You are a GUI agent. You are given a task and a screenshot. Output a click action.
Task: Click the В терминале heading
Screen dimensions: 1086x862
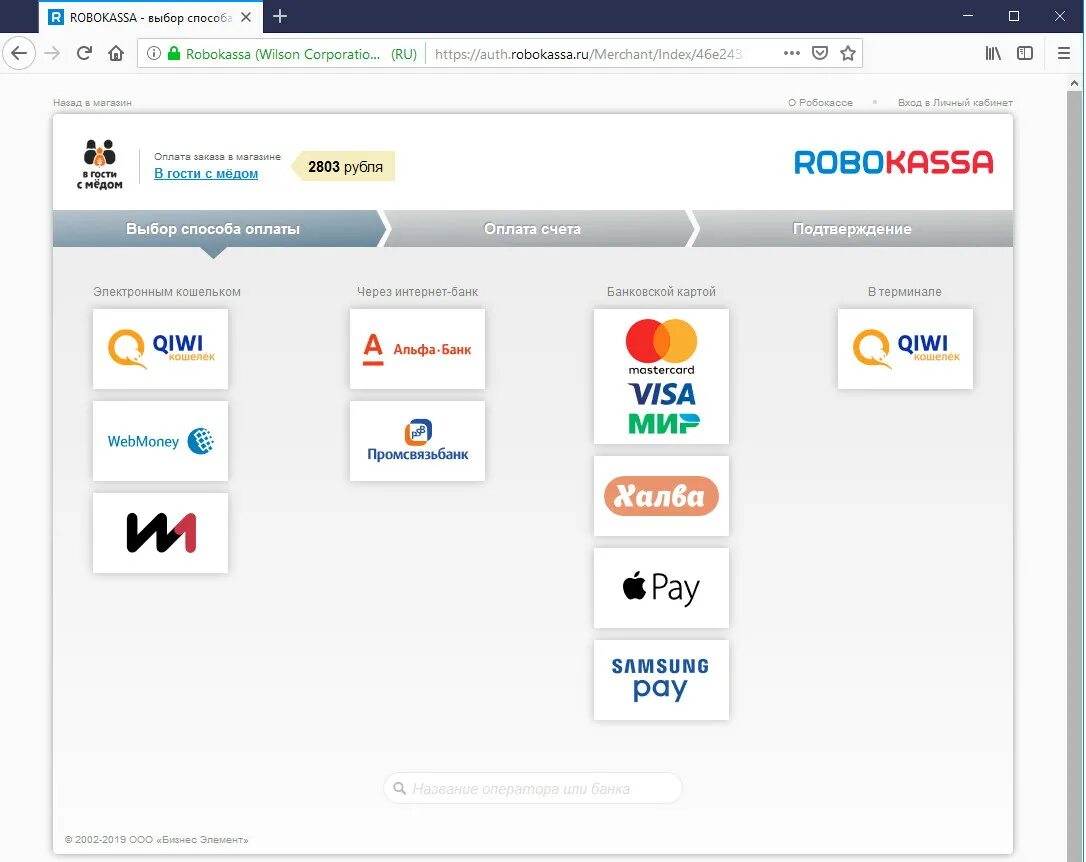click(905, 292)
